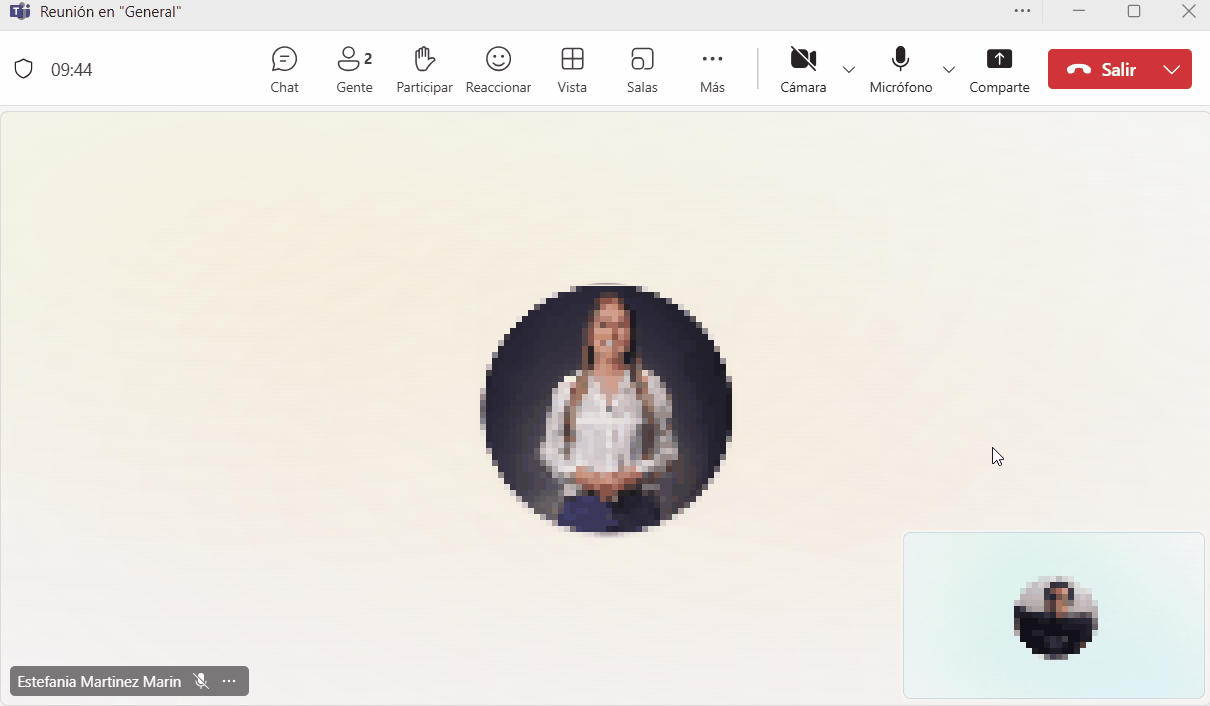Share screen with Comparte
The width and height of the screenshot is (1210, 706).
(999, 69)
